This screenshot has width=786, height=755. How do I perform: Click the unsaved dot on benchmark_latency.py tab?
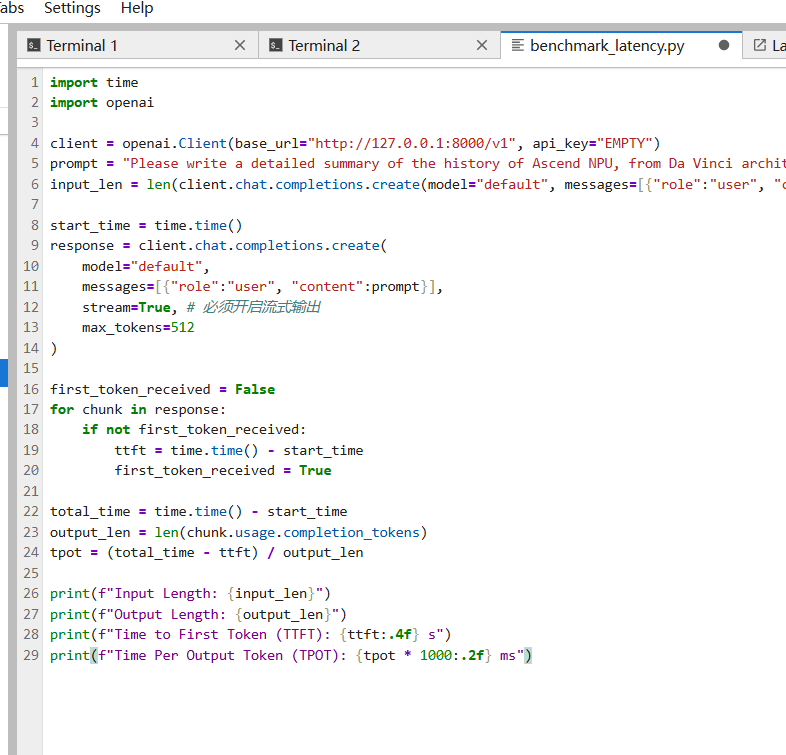coord(724,45)
